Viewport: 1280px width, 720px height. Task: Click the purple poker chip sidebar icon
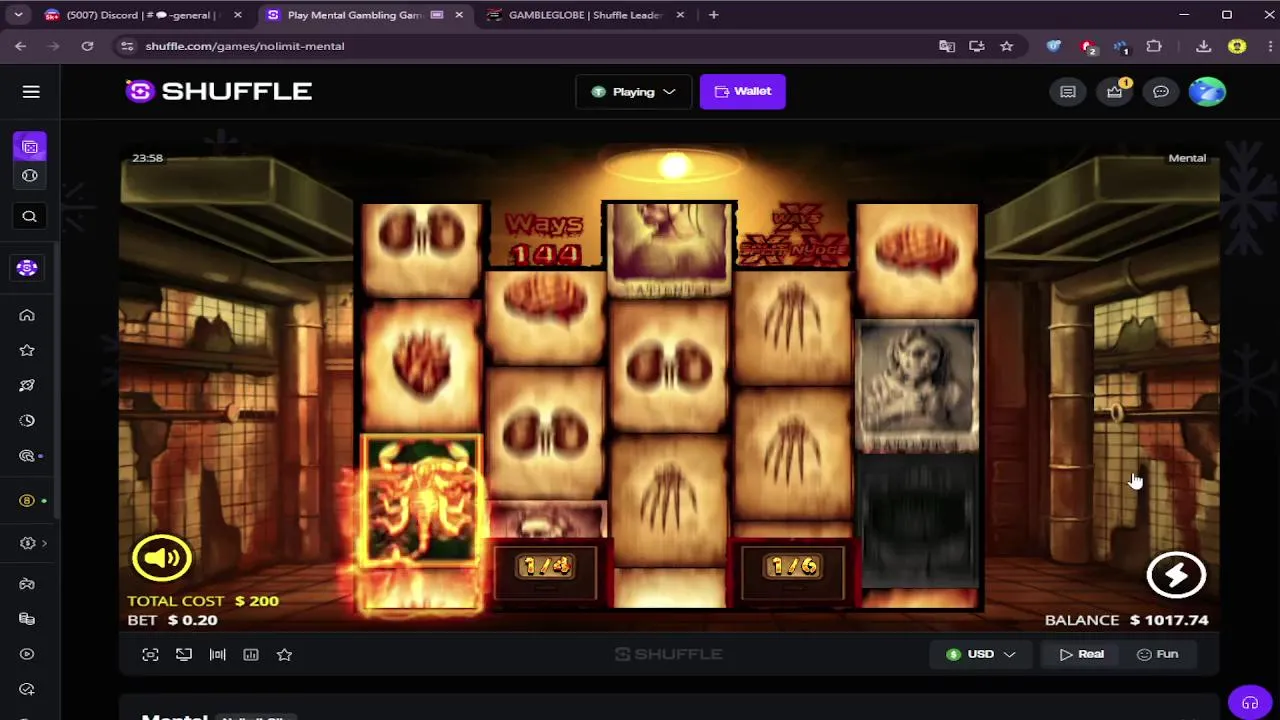click(27, 268)
